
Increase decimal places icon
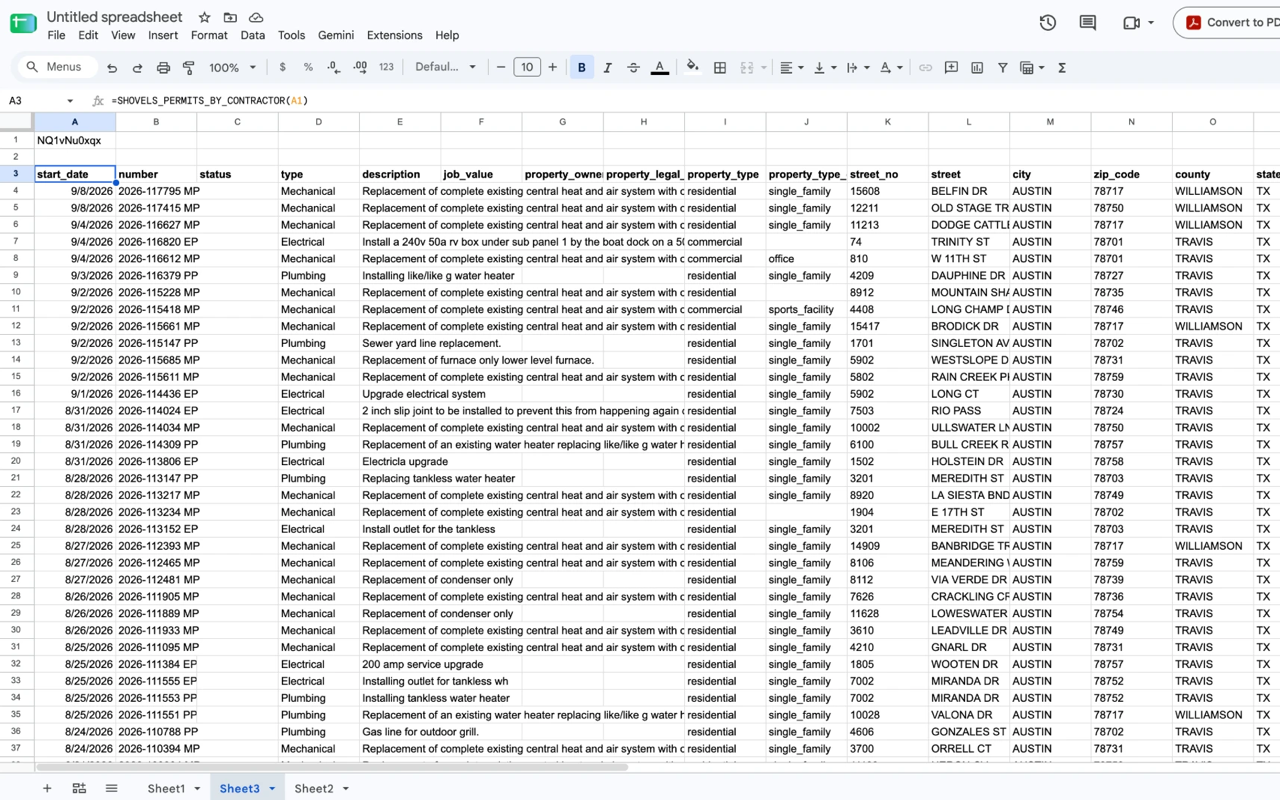[x=360, y=68]
